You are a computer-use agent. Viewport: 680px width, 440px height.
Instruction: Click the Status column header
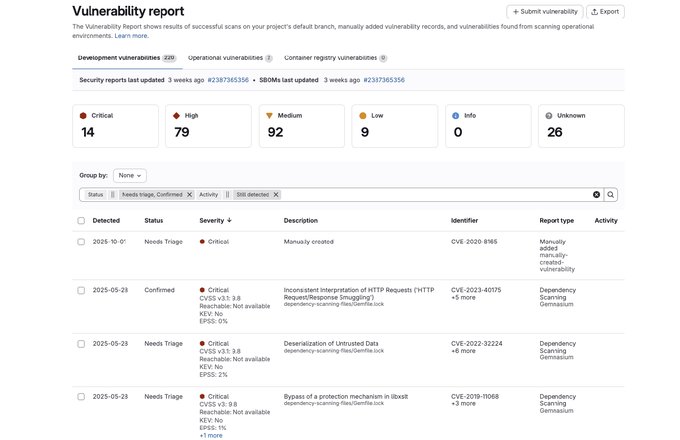[154, 221]
